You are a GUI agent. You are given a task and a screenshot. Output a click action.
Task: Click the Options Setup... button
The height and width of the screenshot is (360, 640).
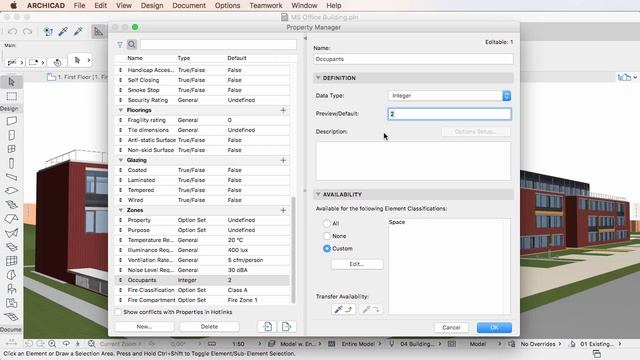[x=476, y=132]
